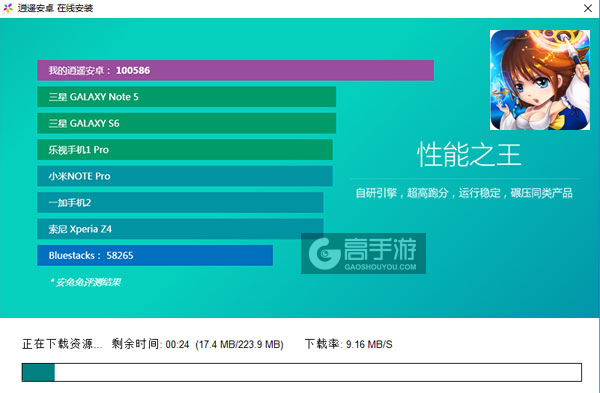Screen dimensions: 600x393
Task: Close the online installer window
Action: click(588, 8)
